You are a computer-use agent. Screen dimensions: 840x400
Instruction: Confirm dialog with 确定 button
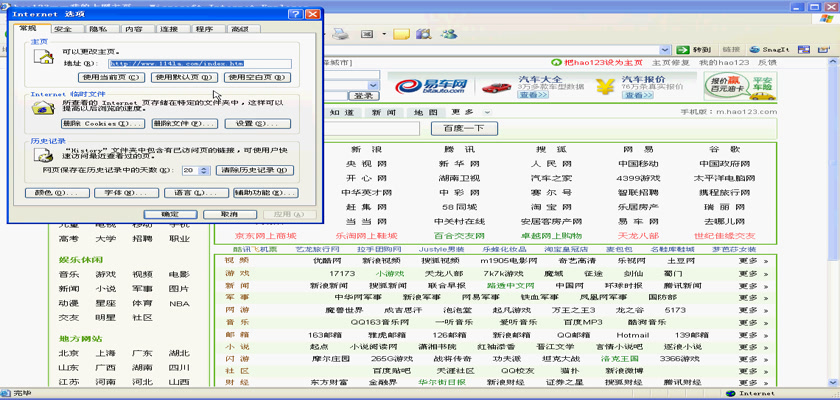[x=171, y=214]
